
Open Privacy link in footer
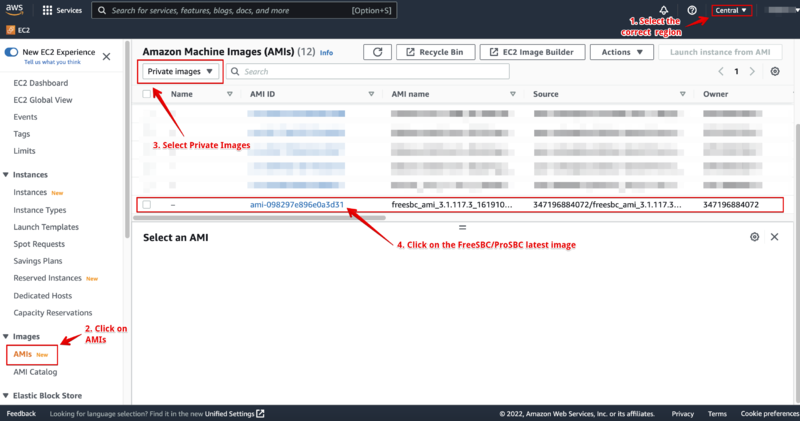tap(683, 414)
